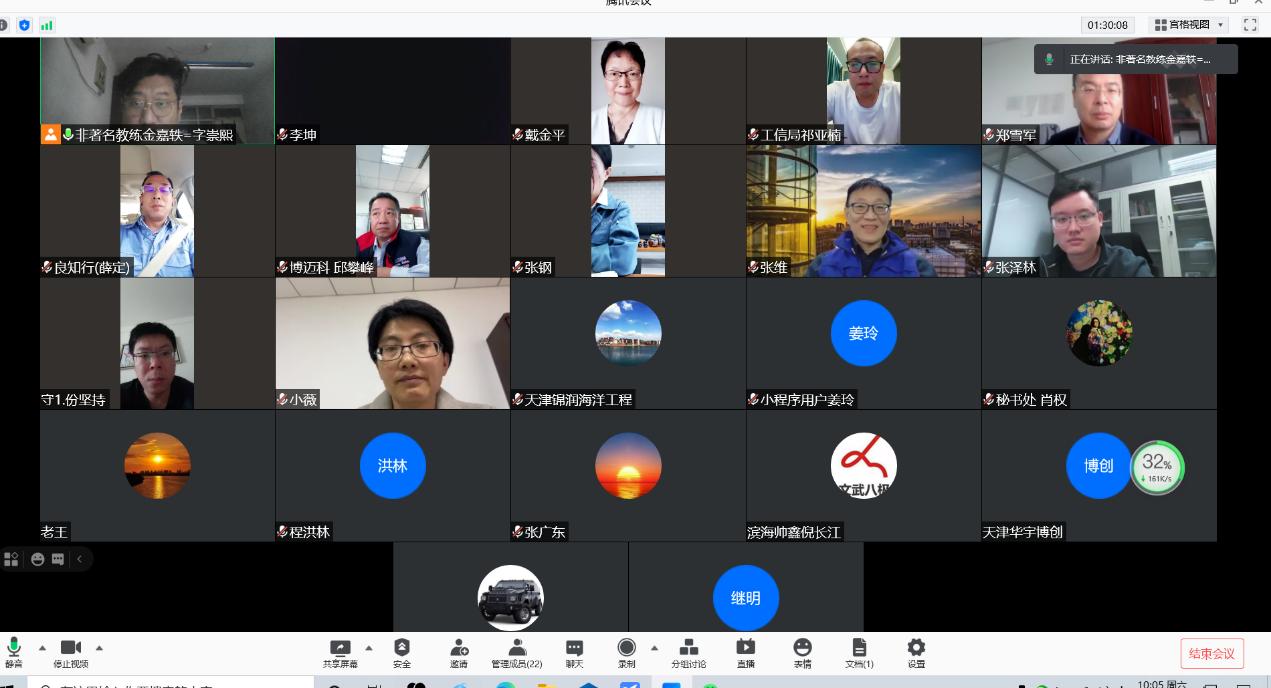1271x688 pixels.
Task: Click 老王's sunset avatar
Action: click(x=157, y=465)
